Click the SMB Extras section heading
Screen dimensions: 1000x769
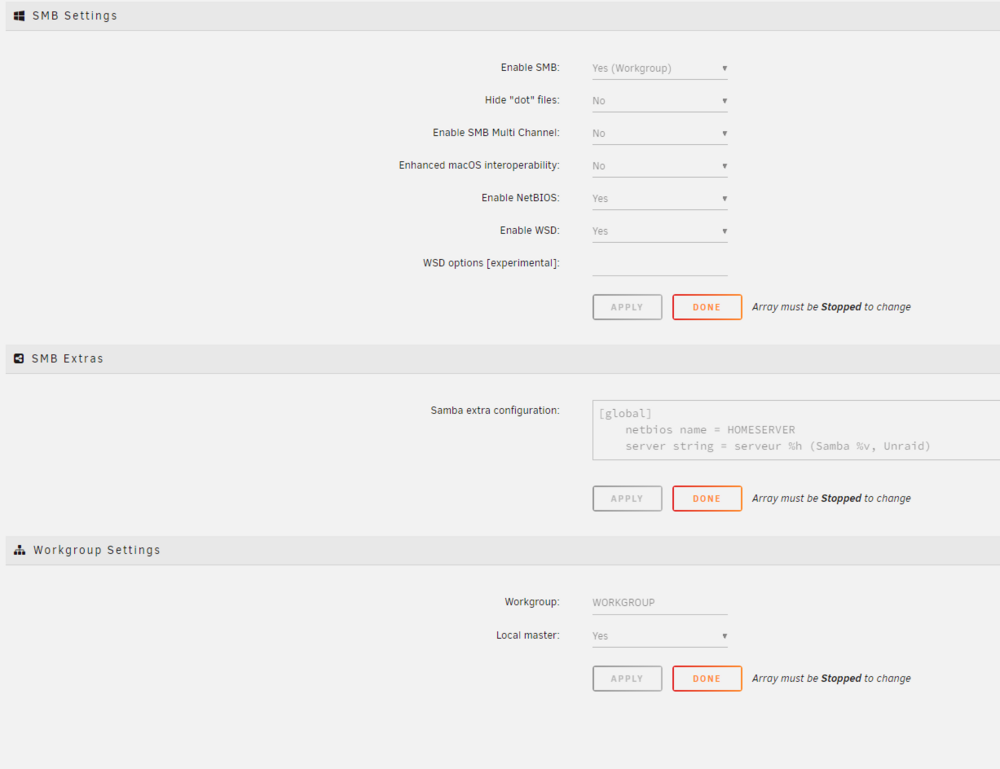click(67, 358)
